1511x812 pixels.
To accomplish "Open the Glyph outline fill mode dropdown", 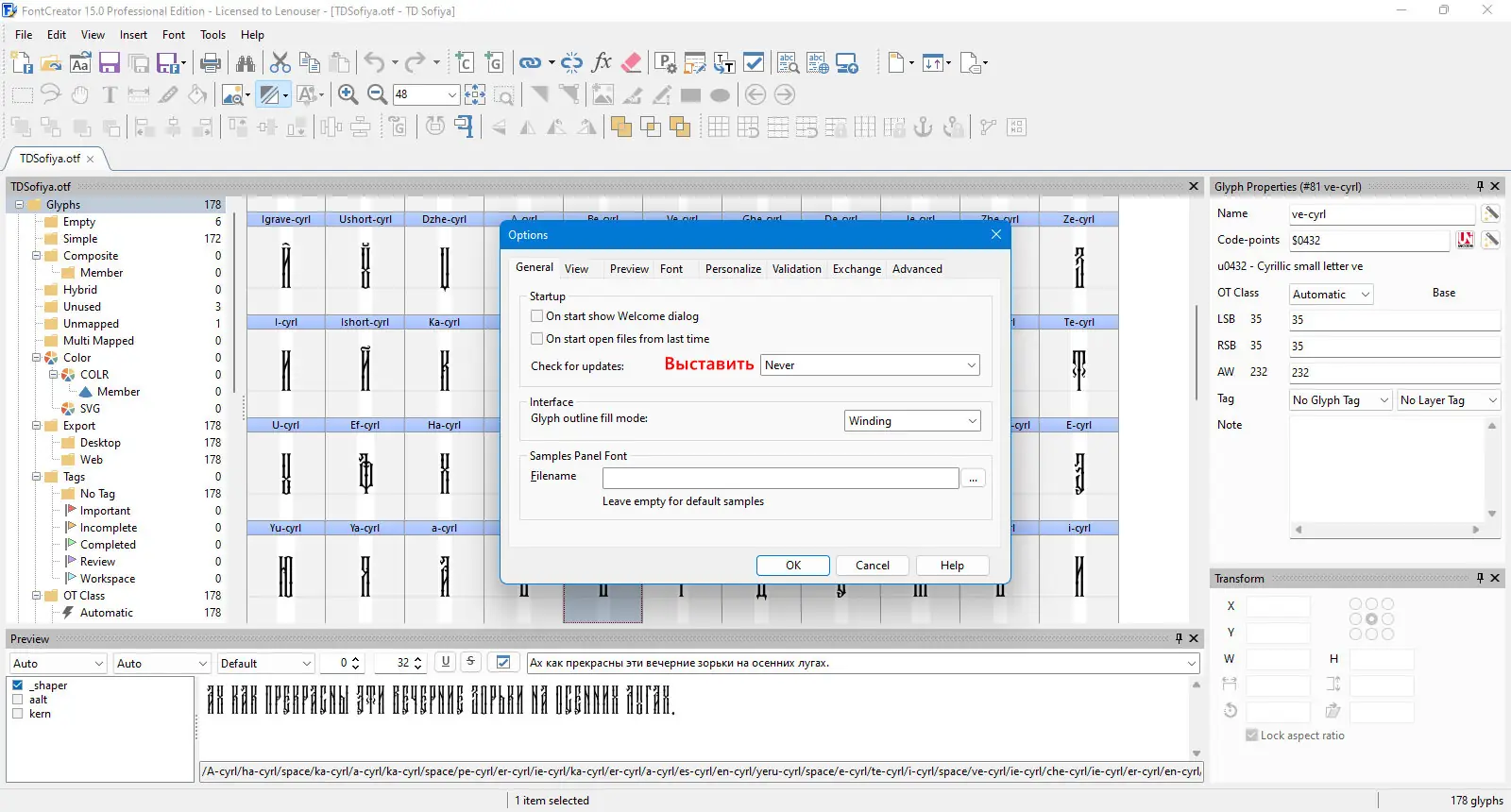I will pos(912,421).
